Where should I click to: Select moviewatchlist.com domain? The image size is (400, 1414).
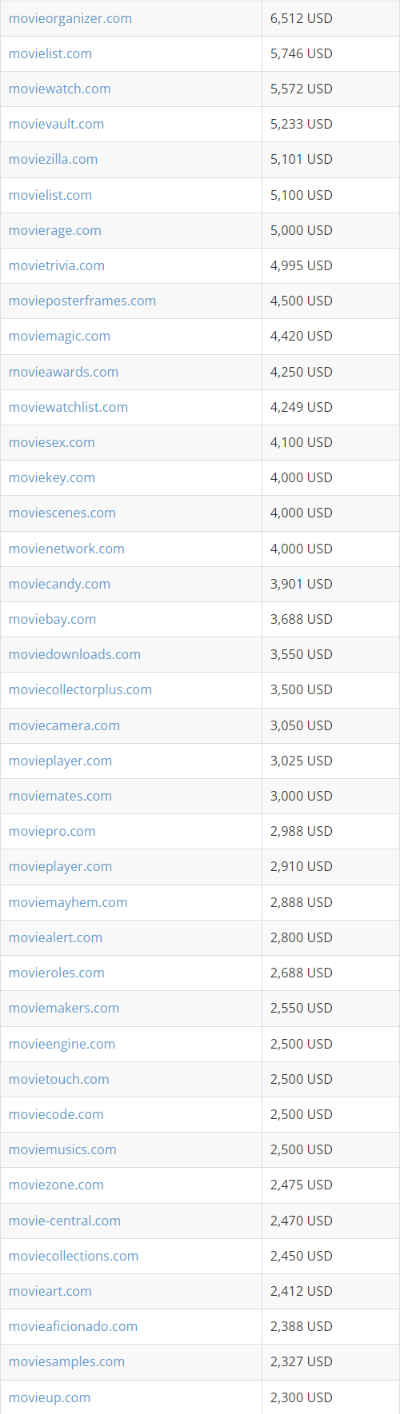[68, 407]
